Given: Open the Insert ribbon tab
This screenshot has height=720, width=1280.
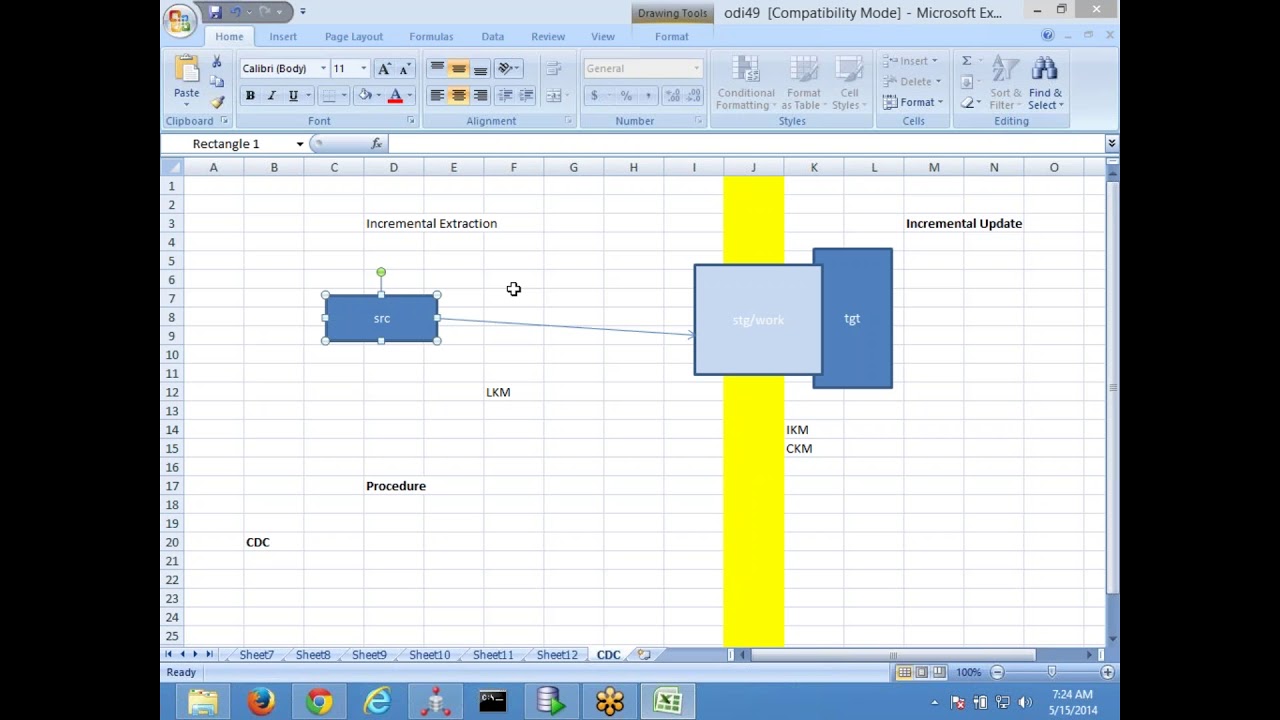Looking at the screenshot, I should pyautogui.click(x=283, y=36).
